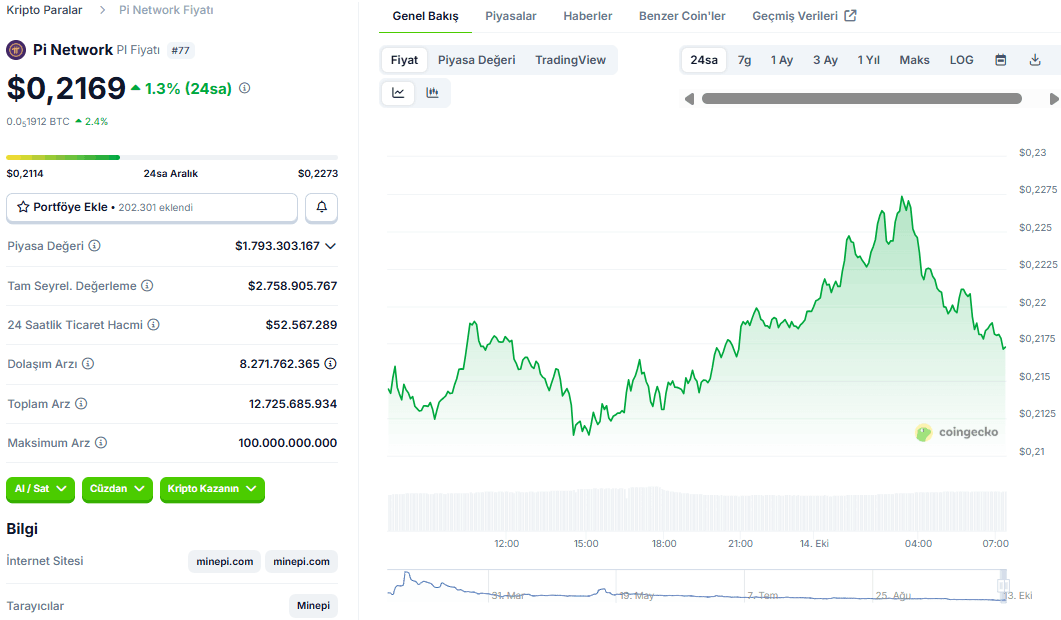This screenshot has width=1061, height=620.
Task: Open the Cüzdan dropdown
Action: tap(117, 489)
